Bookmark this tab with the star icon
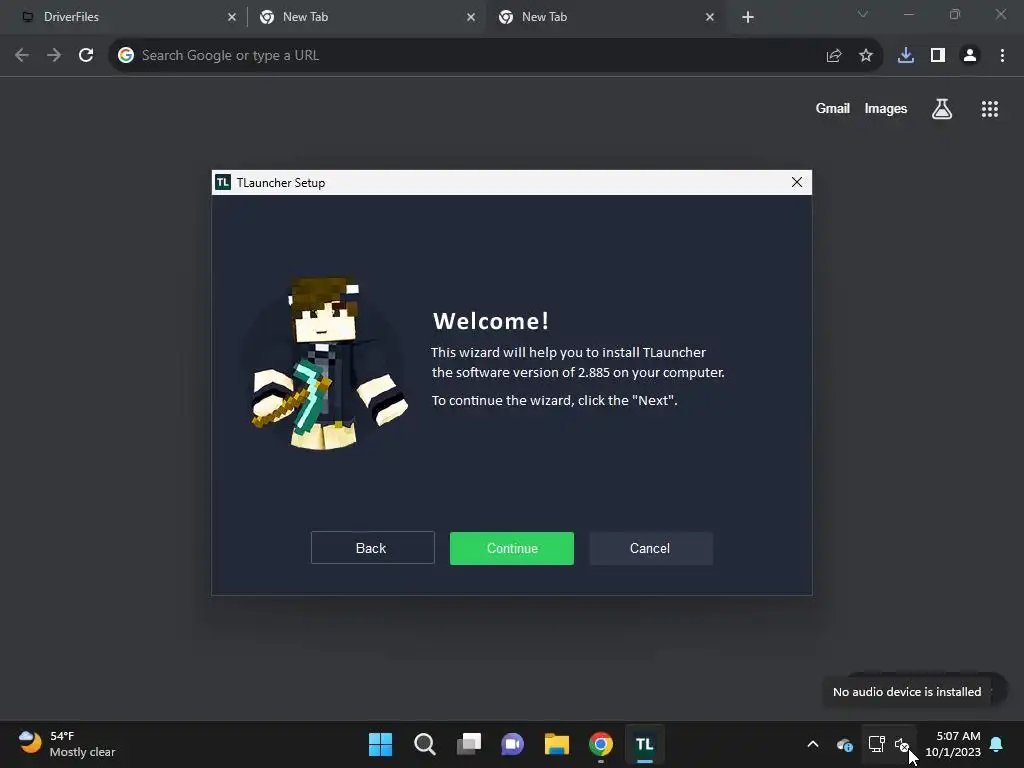 click(865, 56)
